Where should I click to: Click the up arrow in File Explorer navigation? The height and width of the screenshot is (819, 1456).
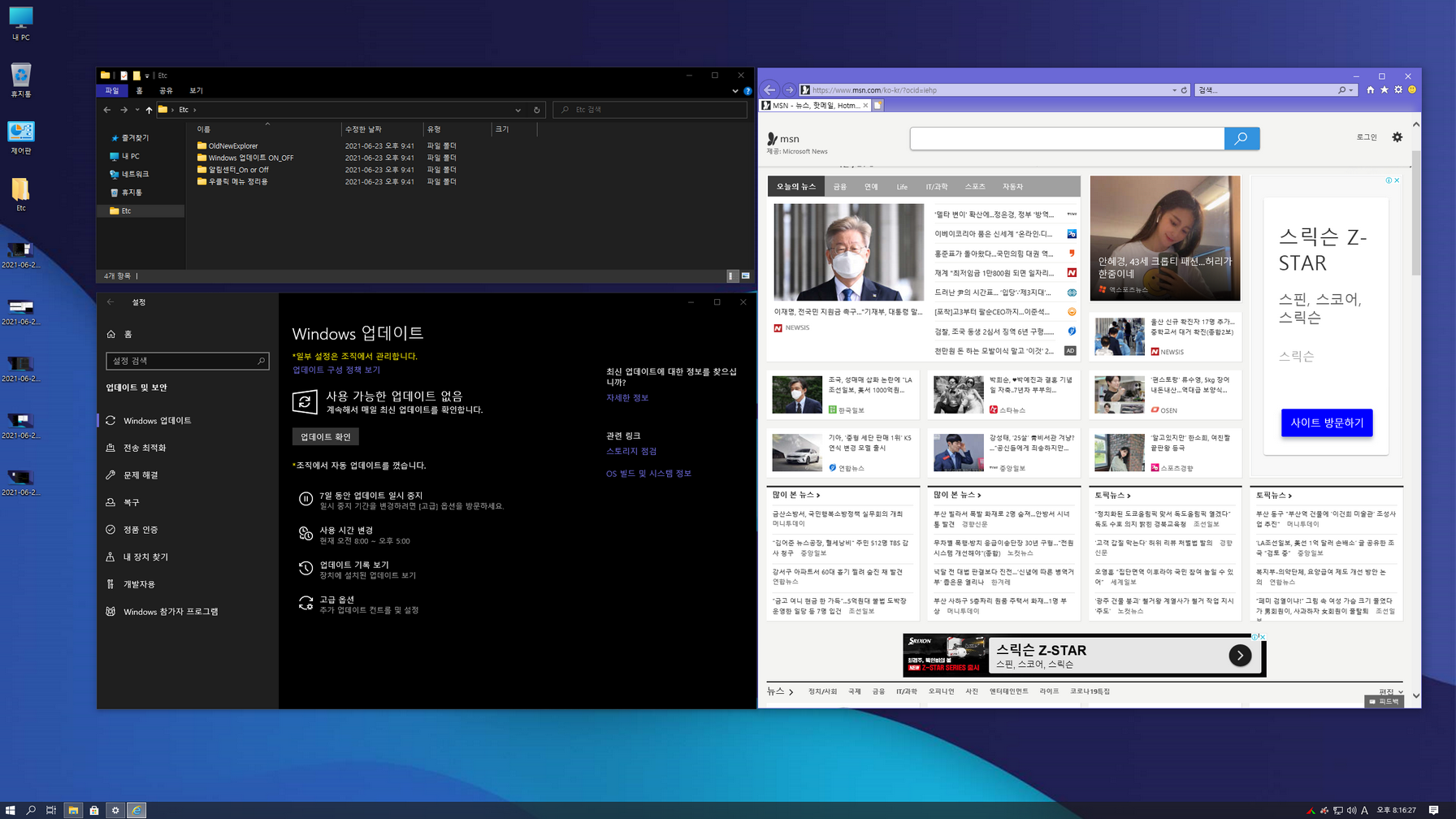tap(149, 110)
